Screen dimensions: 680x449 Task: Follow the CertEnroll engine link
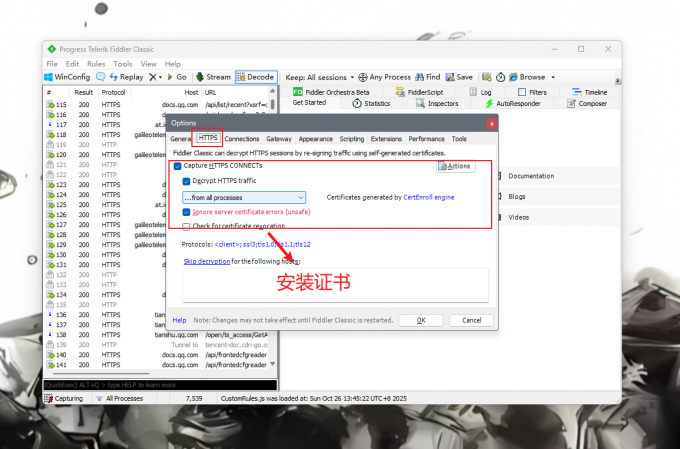coord(428,198)
